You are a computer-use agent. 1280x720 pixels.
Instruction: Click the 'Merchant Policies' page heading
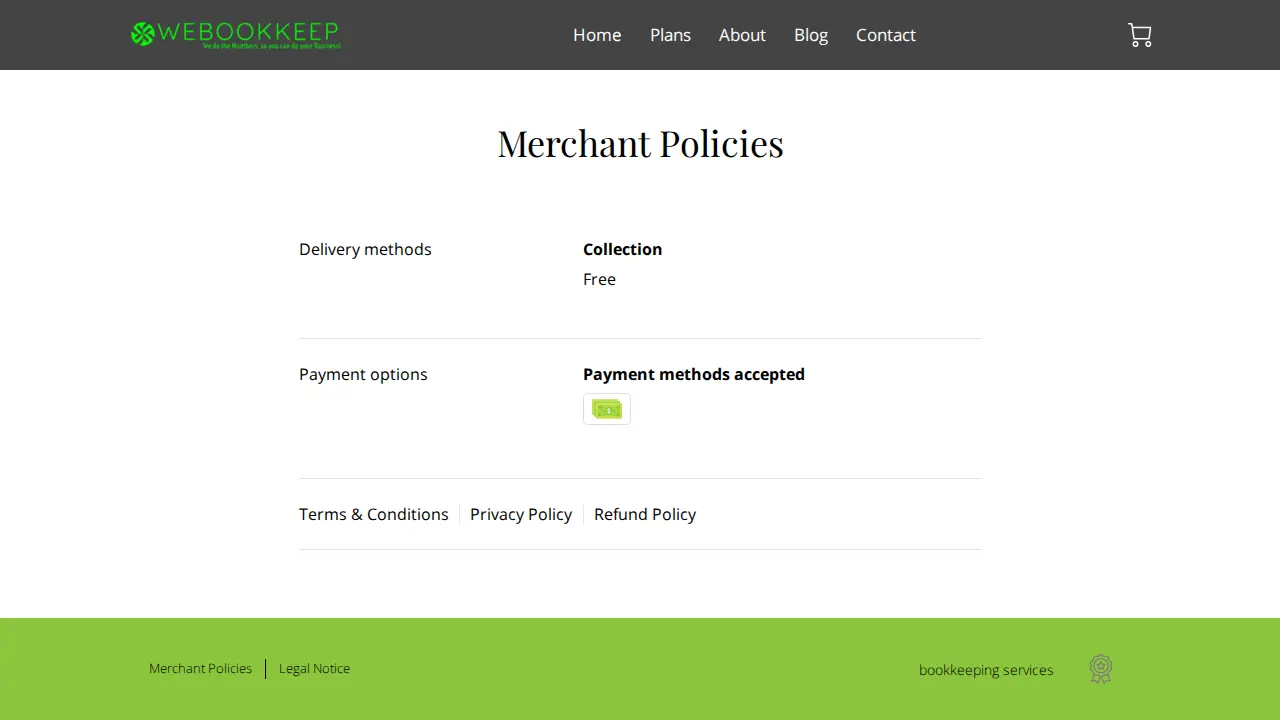[x=640, y=143]
